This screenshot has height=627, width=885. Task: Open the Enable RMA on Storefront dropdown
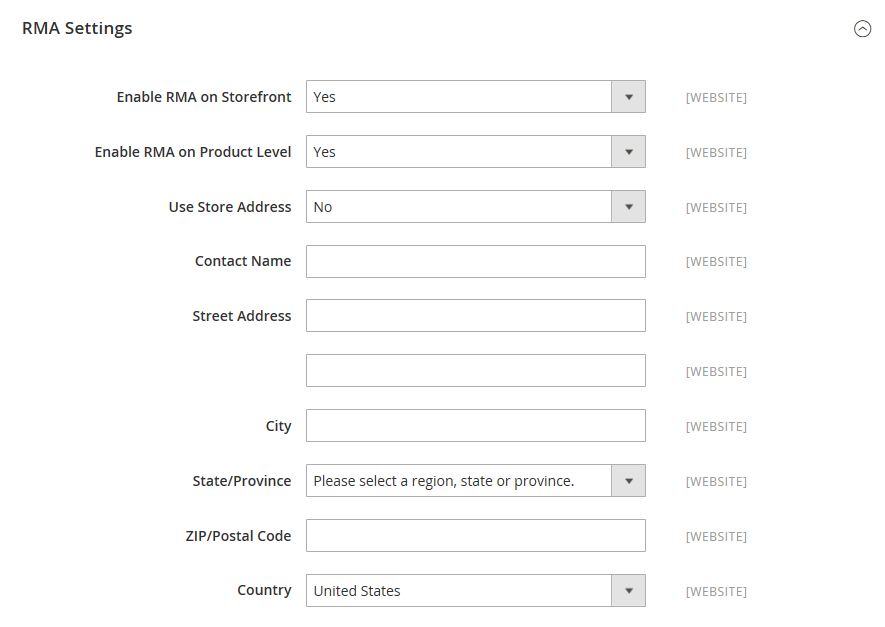[x=459, y=97]
